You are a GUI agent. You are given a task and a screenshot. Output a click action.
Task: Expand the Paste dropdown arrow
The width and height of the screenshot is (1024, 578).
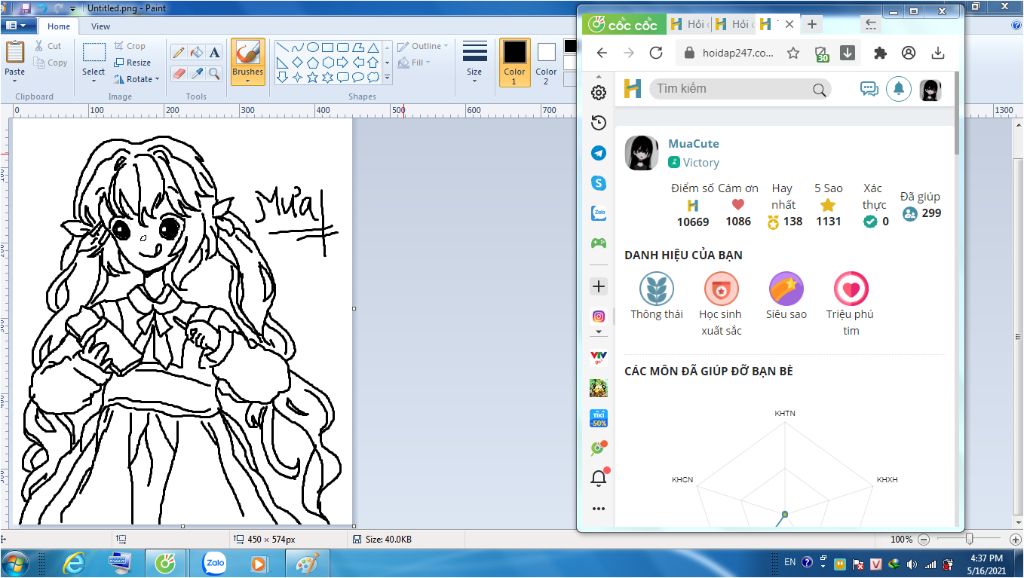click(x=14, y=80)
